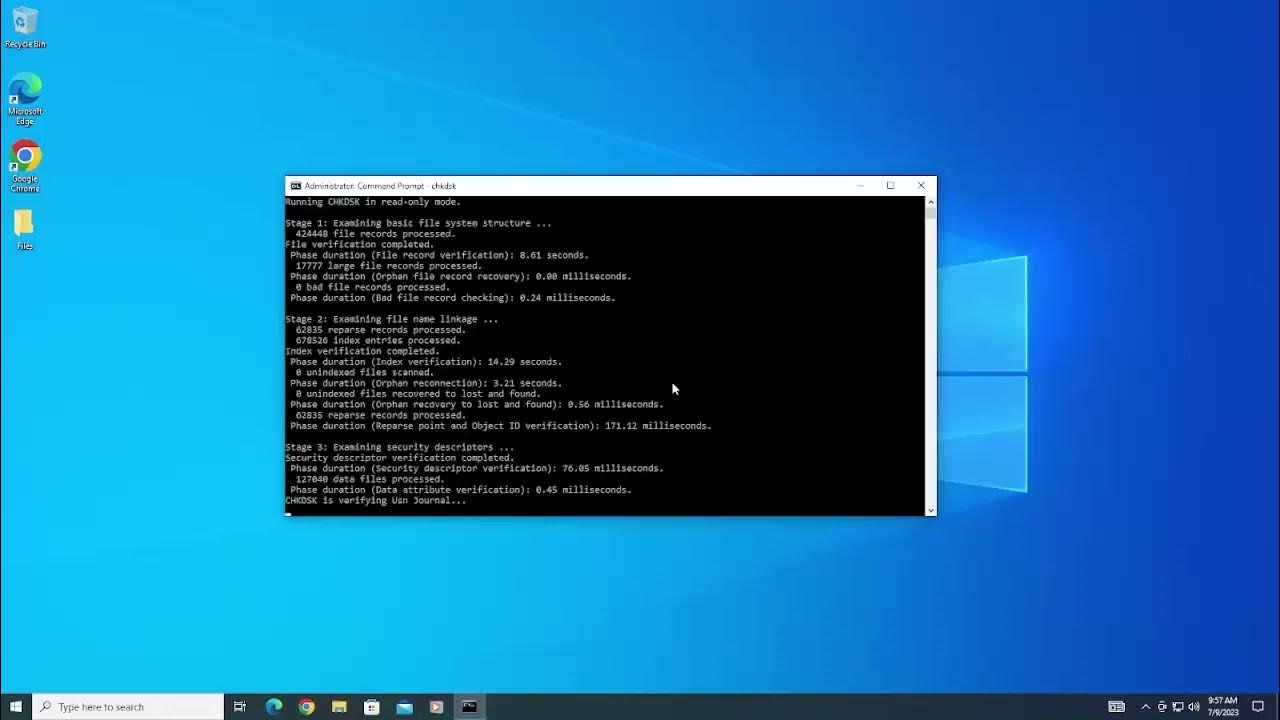Open Task View from the taskbar
Screen dimensions: 1280x720
[240, 707]
